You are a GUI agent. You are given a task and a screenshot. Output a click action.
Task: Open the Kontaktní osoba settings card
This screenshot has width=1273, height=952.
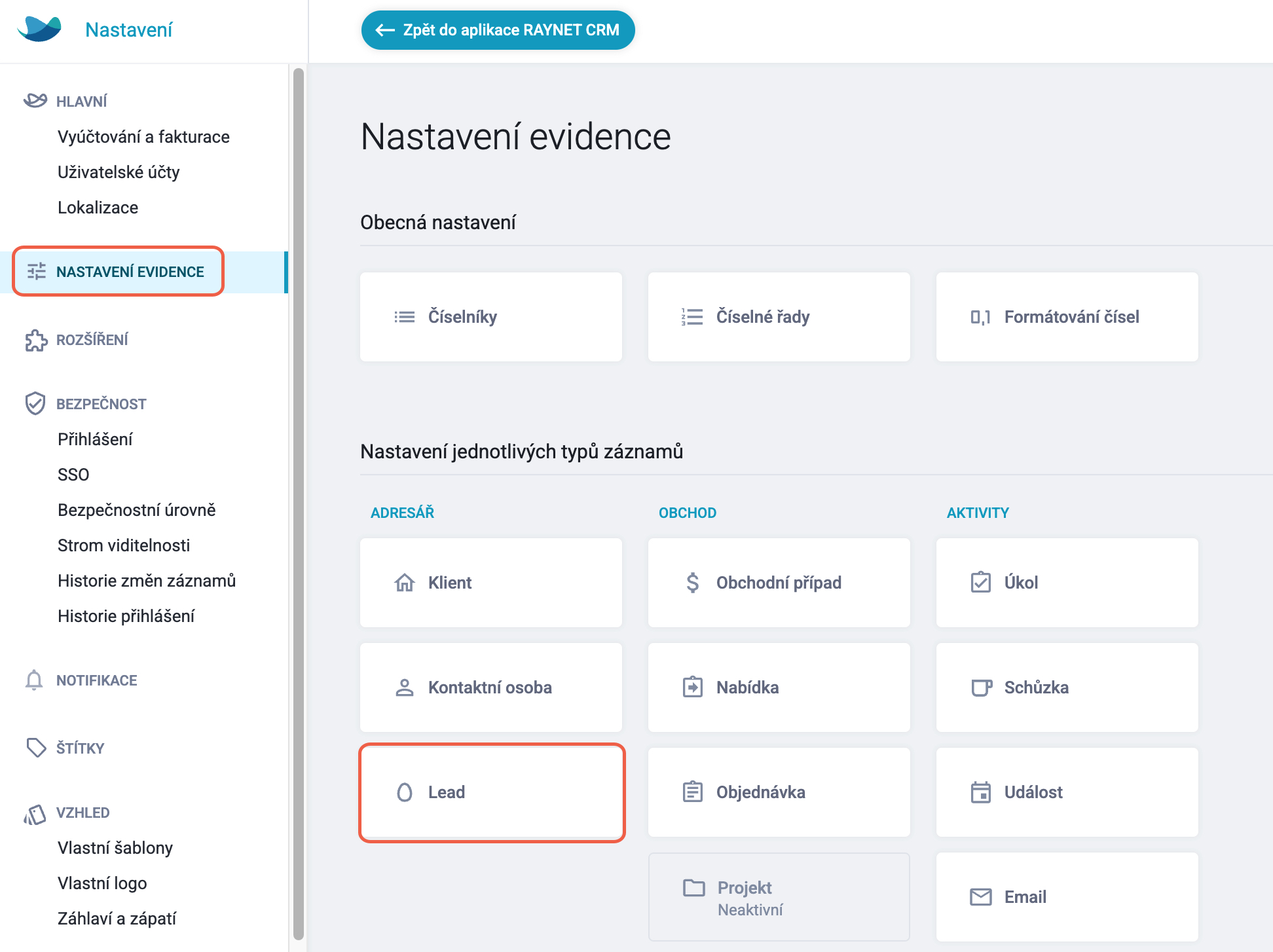491,687
